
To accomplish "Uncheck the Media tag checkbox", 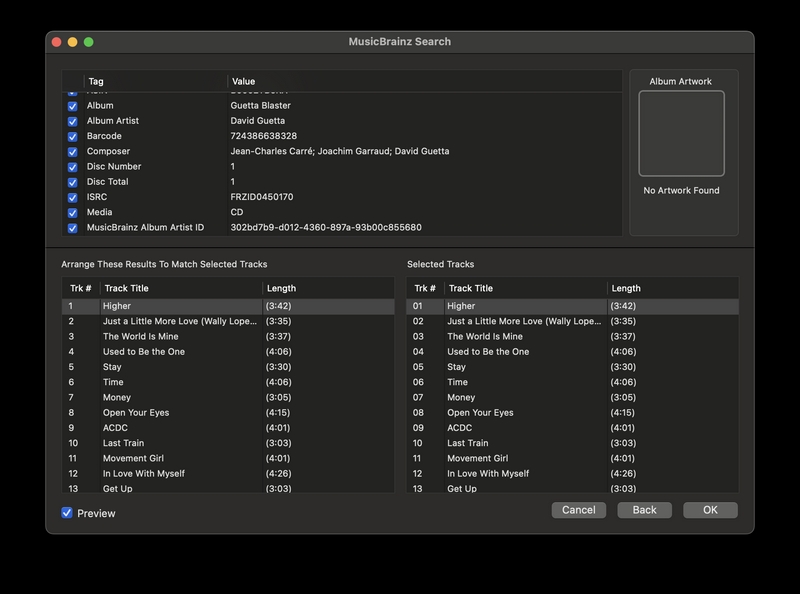I will 72,213.
